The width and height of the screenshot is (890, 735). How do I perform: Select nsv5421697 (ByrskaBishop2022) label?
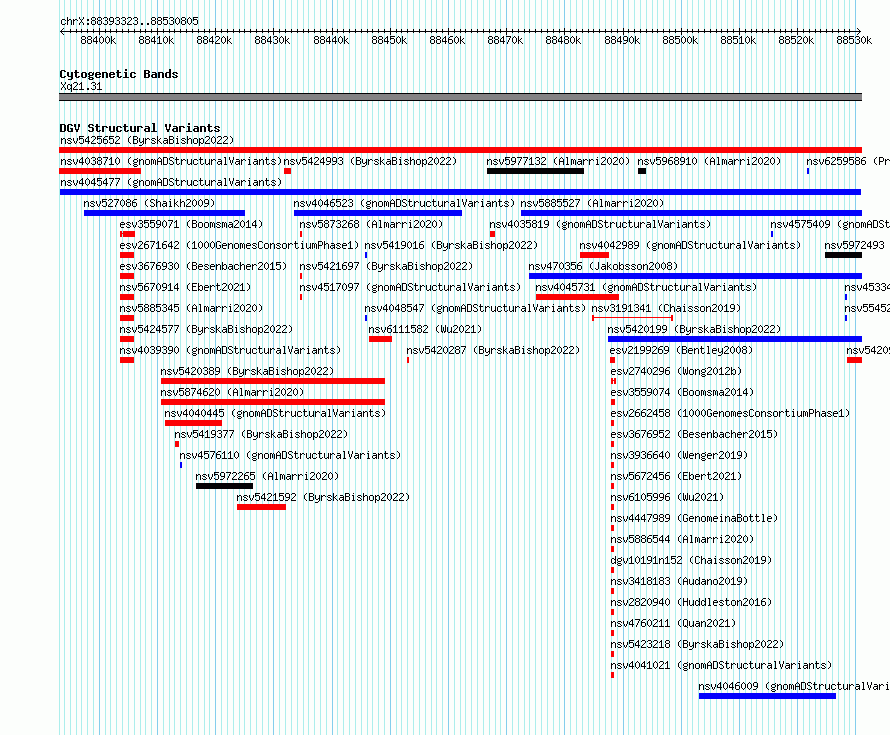pos(386,266)
